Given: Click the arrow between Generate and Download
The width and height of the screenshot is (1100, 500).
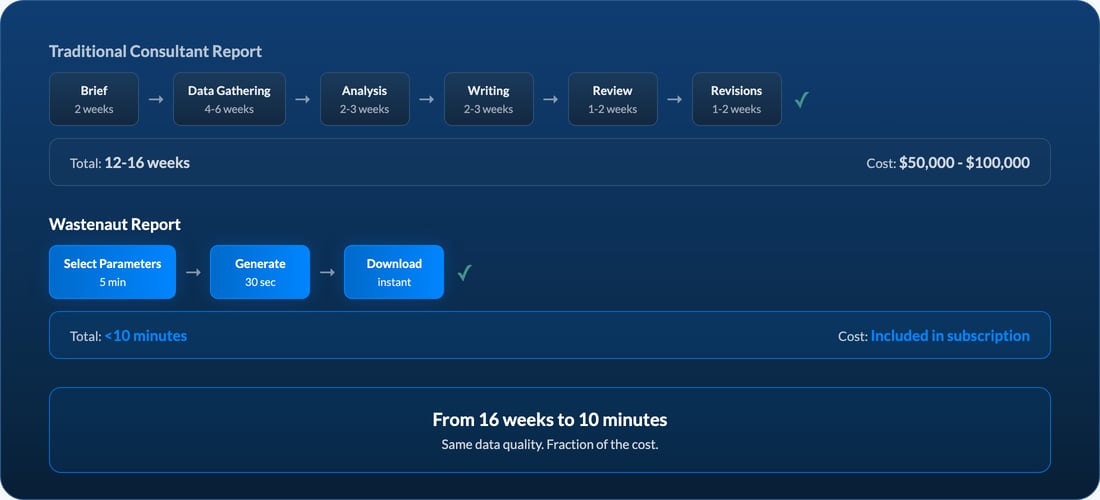Looking at the screenshot, I should (x=327, y=272).
